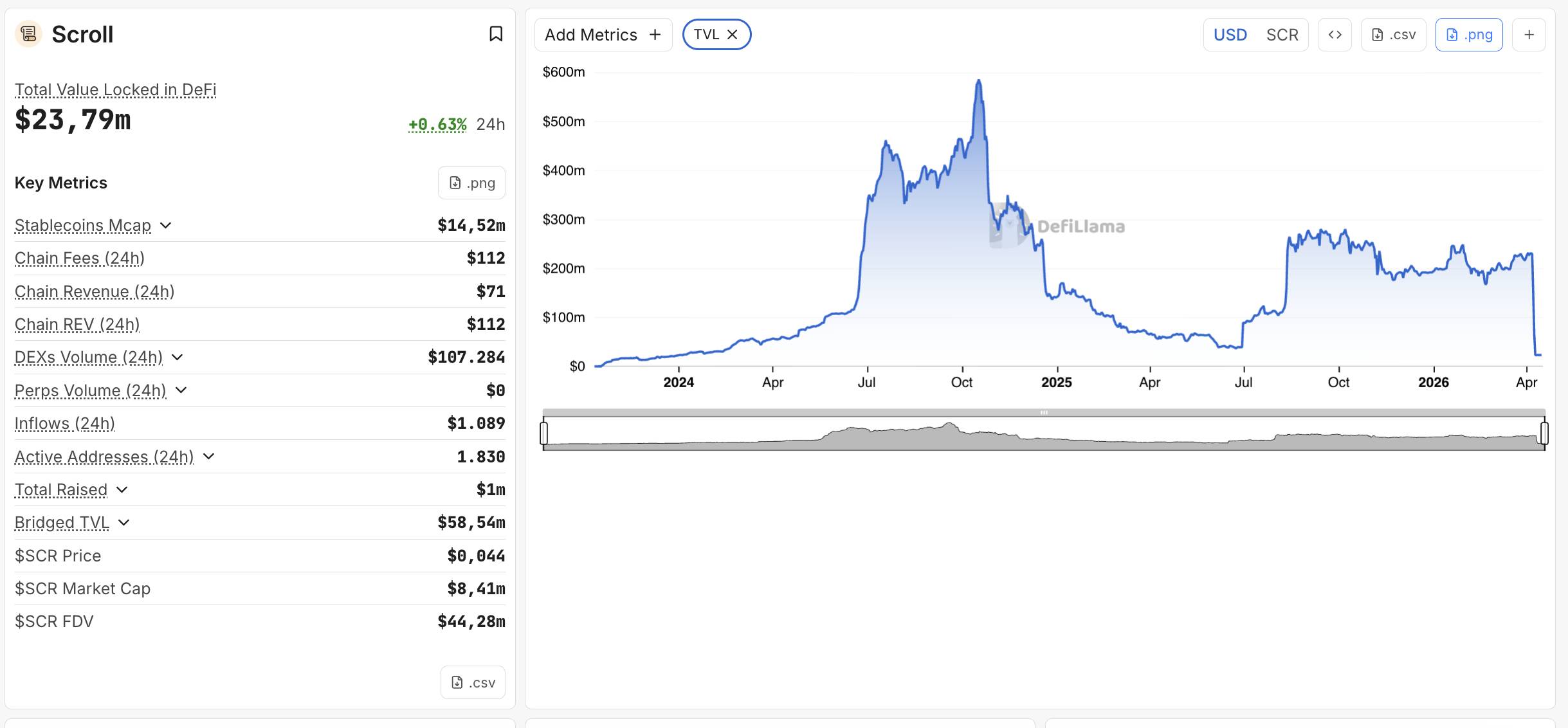This screenshot has height=728, width=1568.
Task: Download the chart embed code
Action: [x=1336, y=34]
